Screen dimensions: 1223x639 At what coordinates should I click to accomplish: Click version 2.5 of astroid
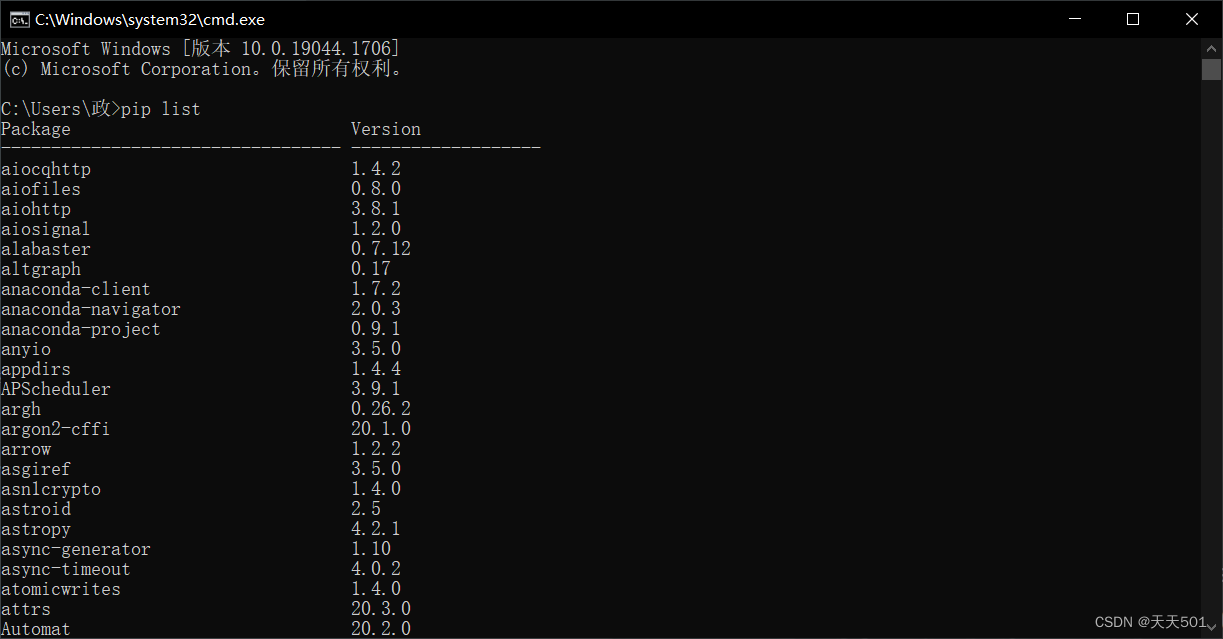click(x=366, y=509)
